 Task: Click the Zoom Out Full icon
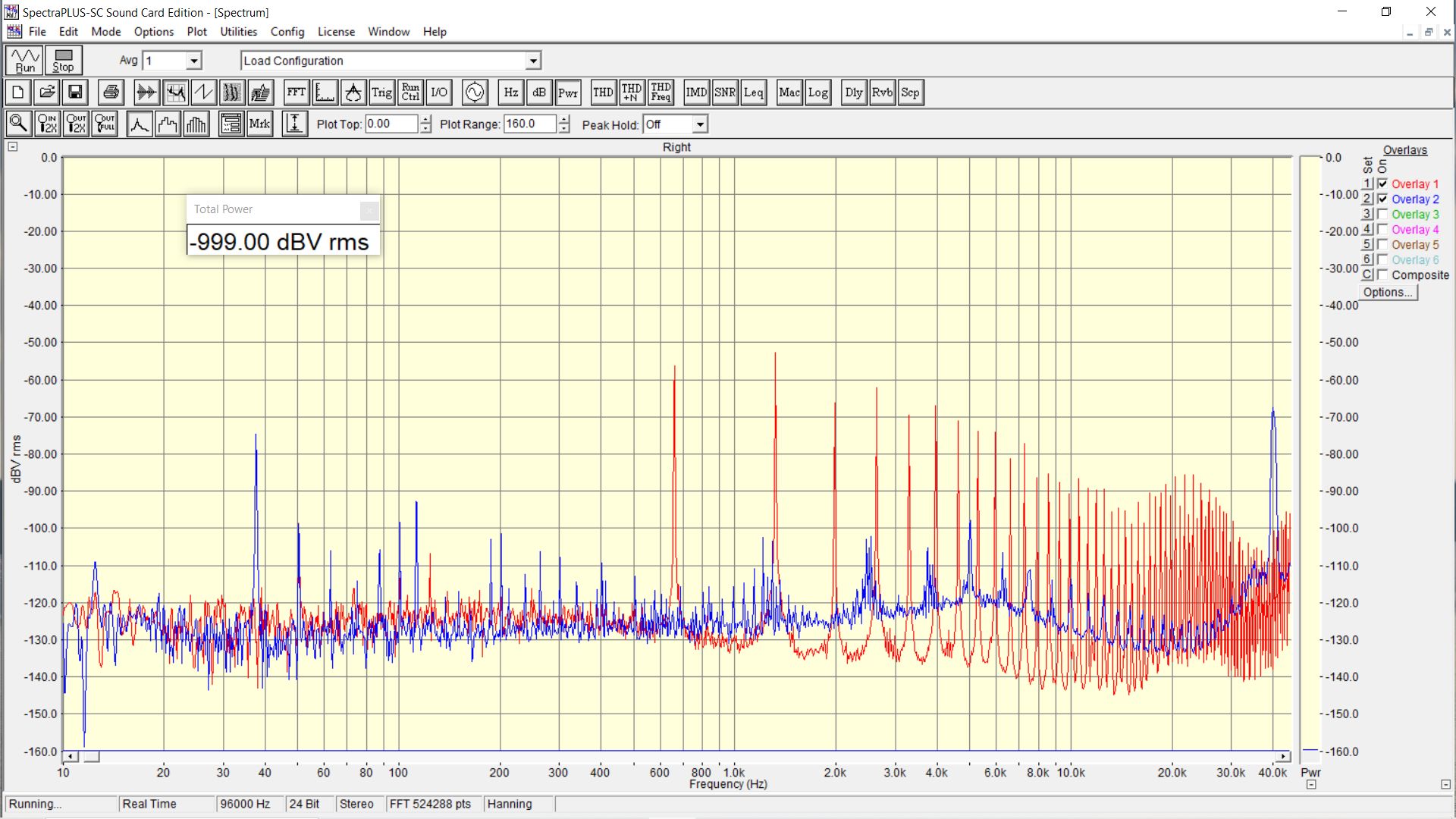click(105, 124)
